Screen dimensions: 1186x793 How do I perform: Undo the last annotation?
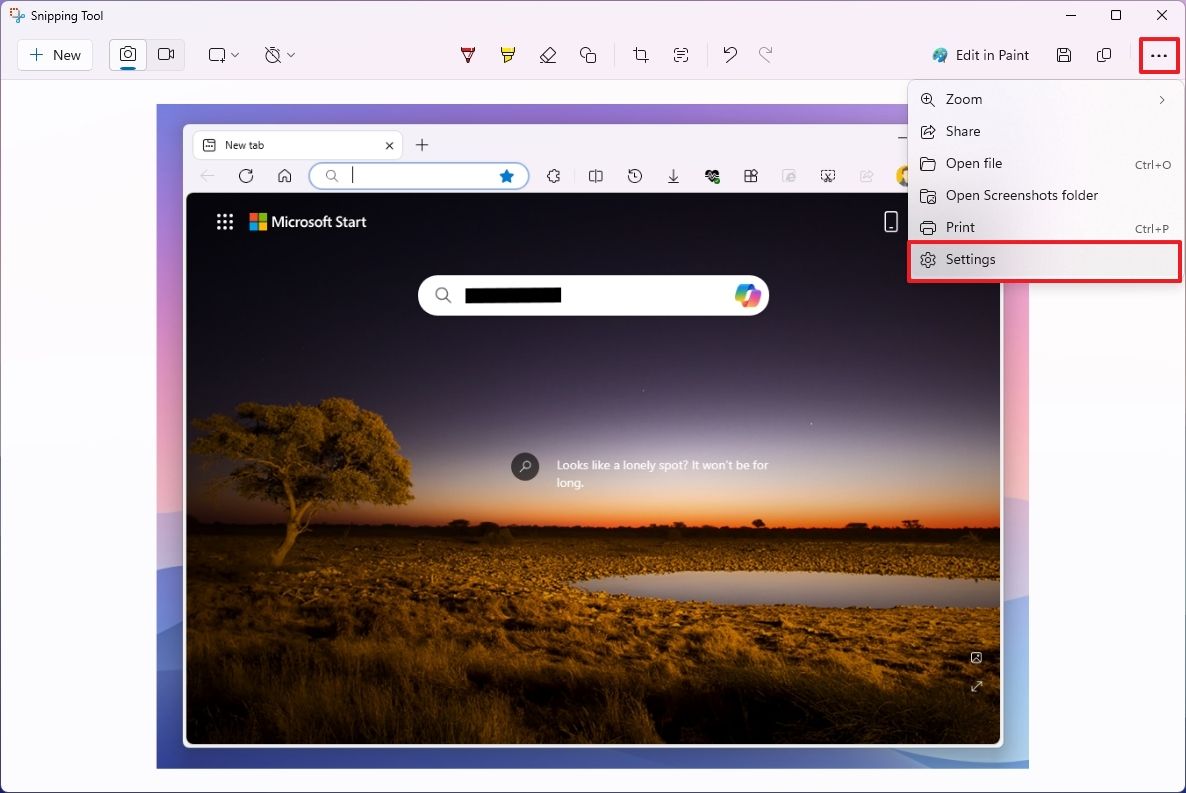729,55
